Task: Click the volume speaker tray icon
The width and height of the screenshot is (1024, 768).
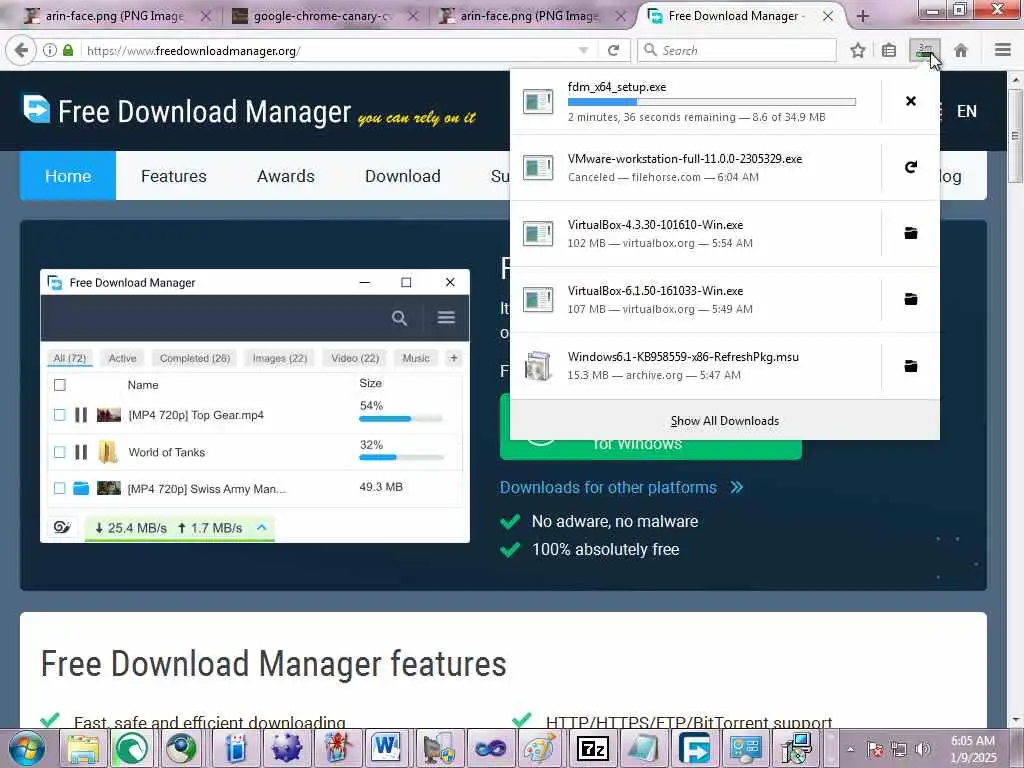Action: tap(922, 749)
